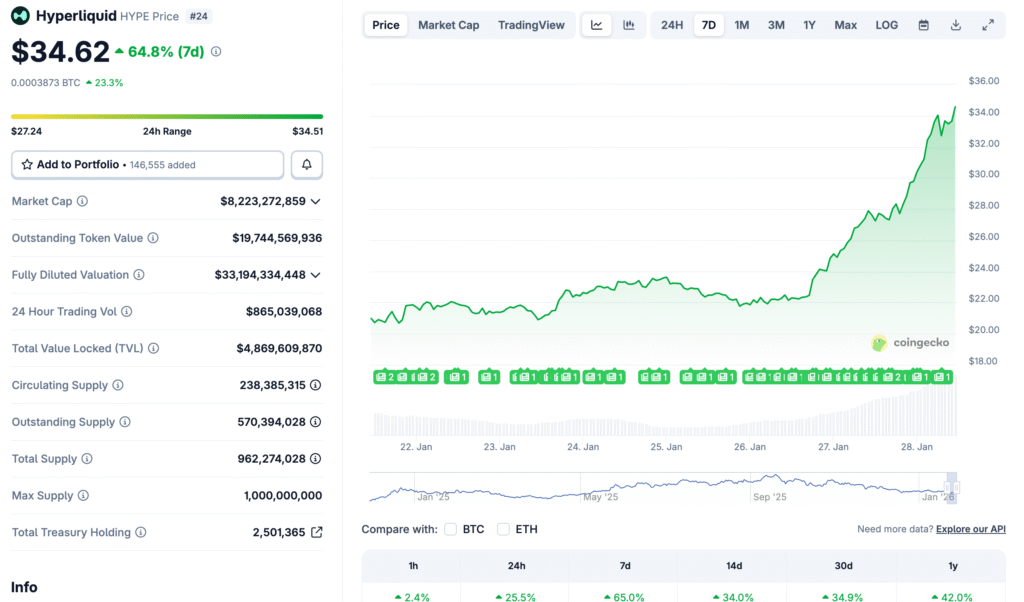Click the line chart icon
The width and height of the screenshot is (1024, 602).
point(597,25)
